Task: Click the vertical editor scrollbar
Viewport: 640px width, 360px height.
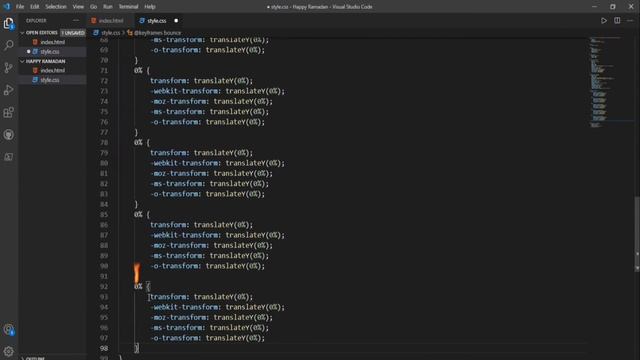Action: coord(637,233)
